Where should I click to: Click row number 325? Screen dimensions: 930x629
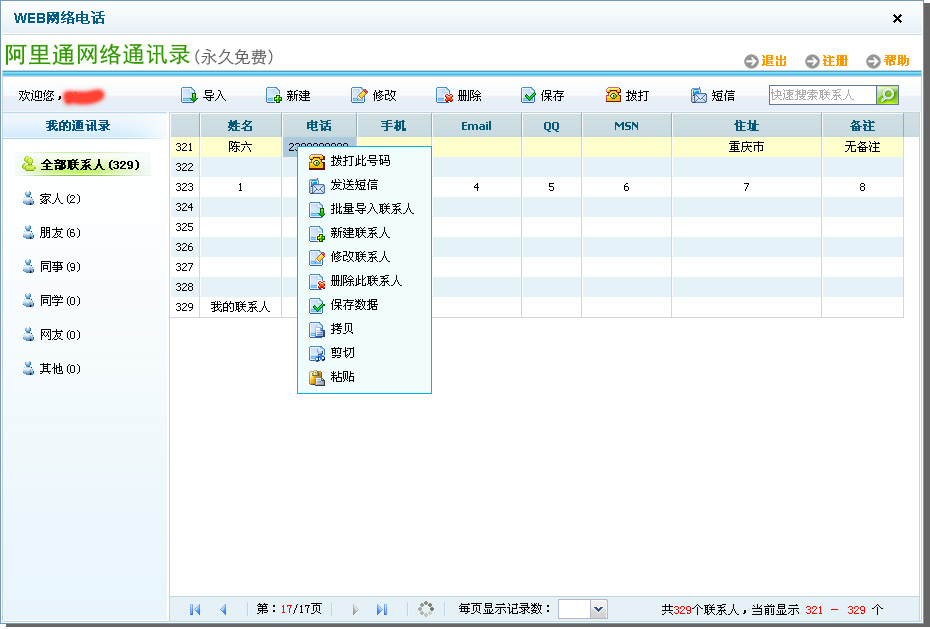click(184, 227)
